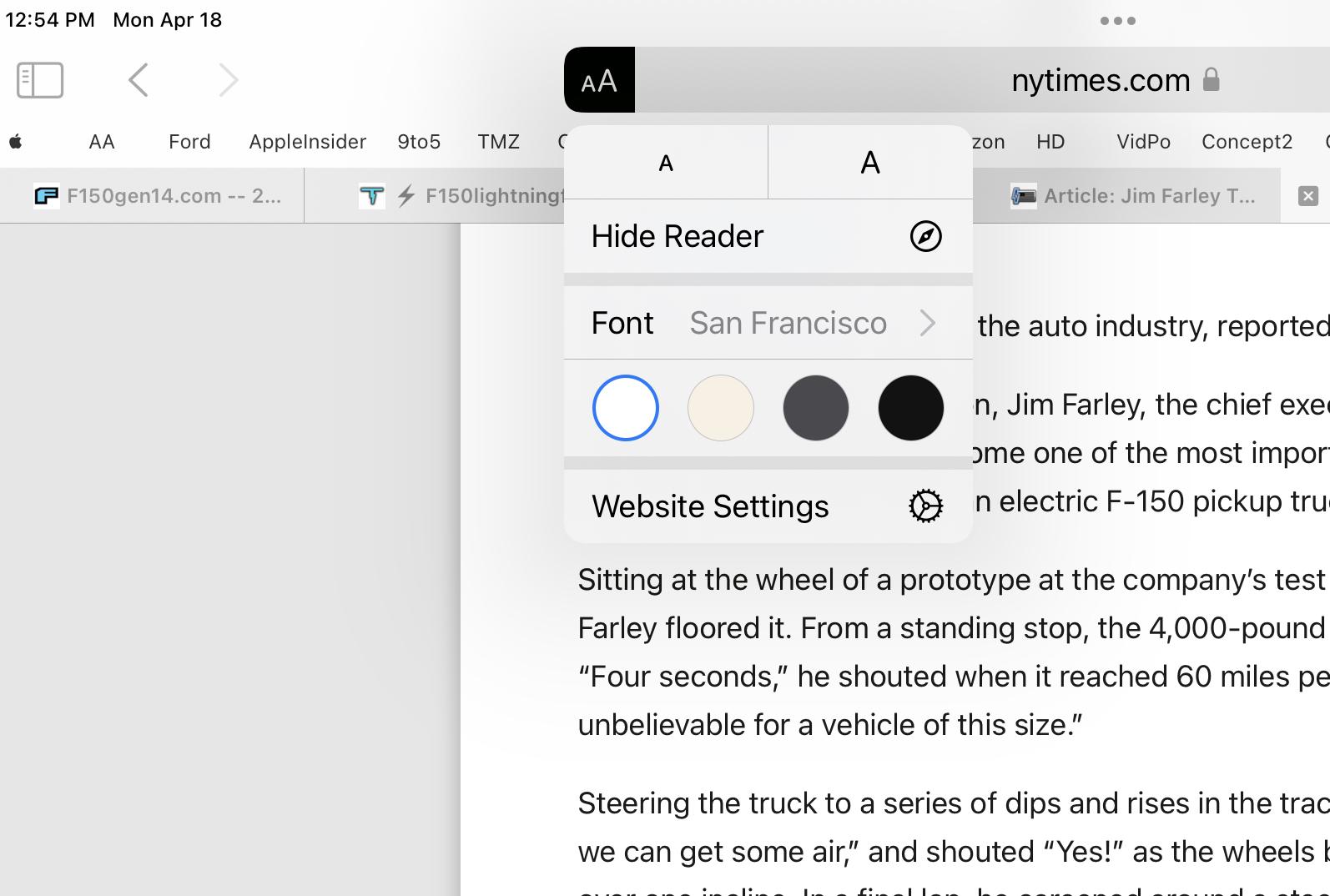Tap the Jim Farley article tab favicon
The height and width of the screenshot is (896, 1330).
(1023, 196)
